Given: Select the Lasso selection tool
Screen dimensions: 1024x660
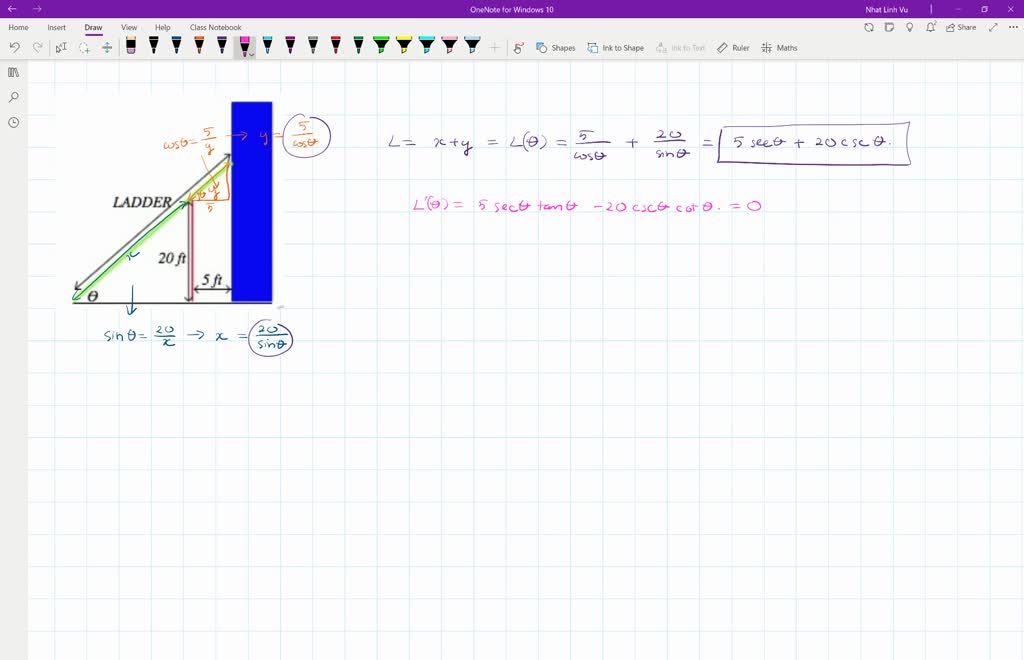Looking at the screenshot, I should pyautogui.click(x=85, y=45).
